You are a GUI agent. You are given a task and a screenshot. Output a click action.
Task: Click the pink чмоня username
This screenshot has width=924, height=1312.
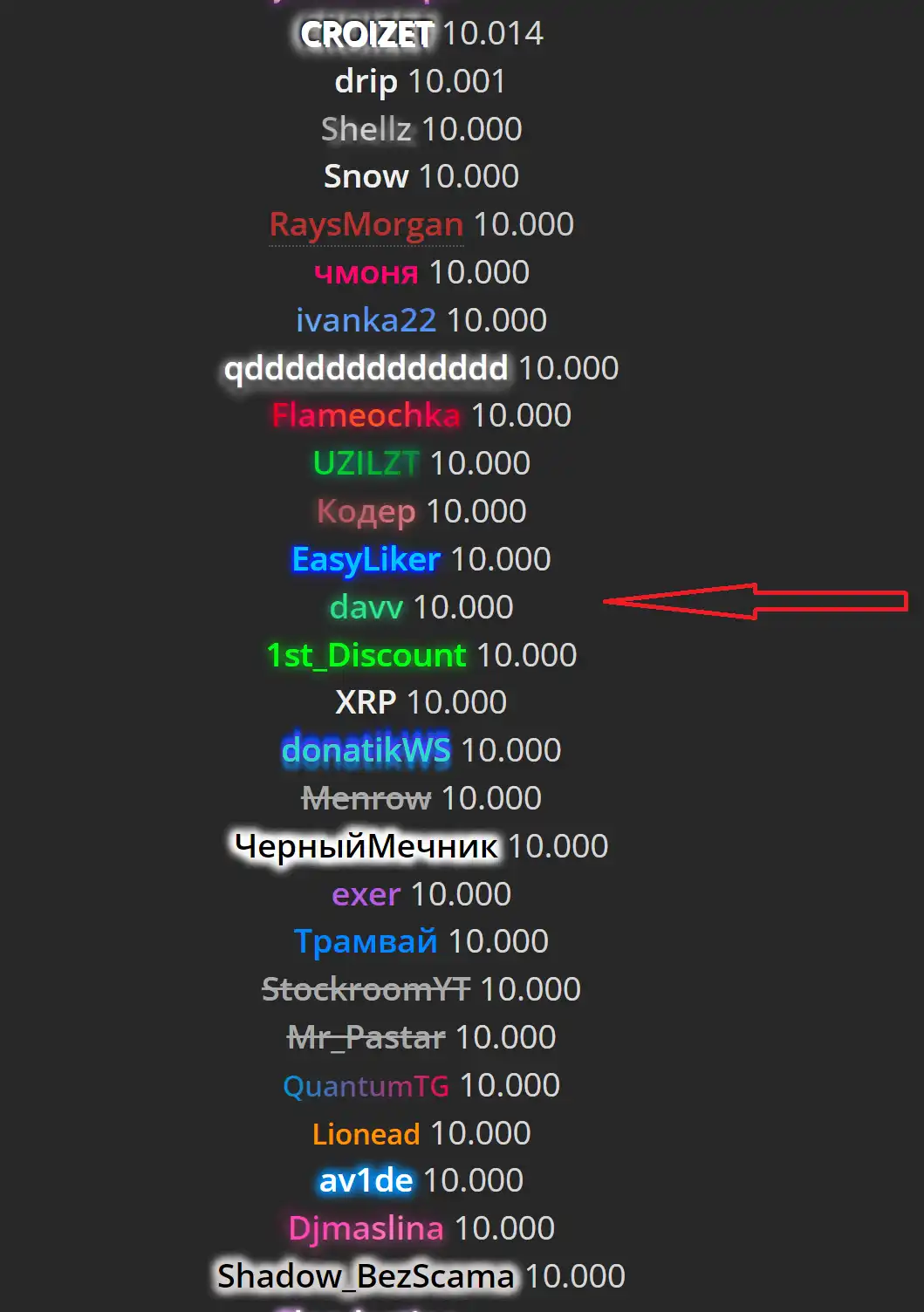click(366, 273)
